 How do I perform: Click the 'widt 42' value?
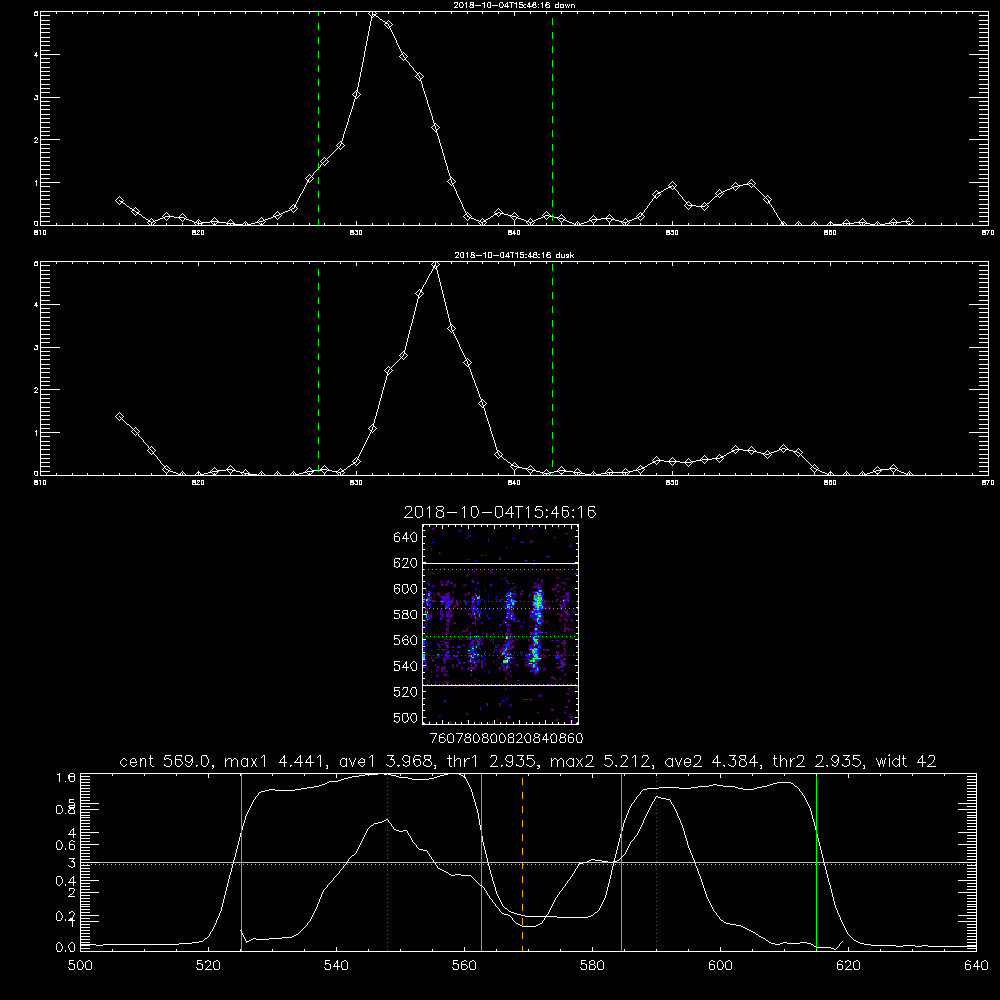click(906, 761)
